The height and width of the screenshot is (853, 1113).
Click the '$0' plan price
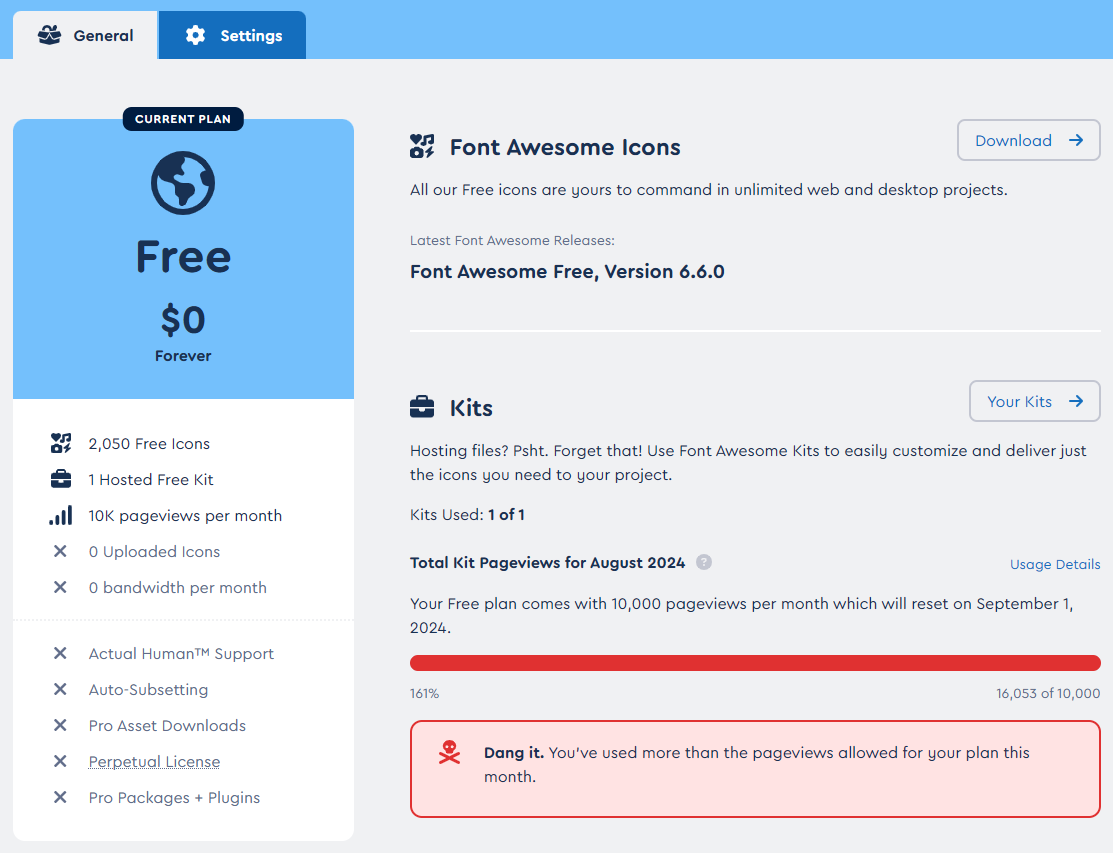[x=183, y=319]
